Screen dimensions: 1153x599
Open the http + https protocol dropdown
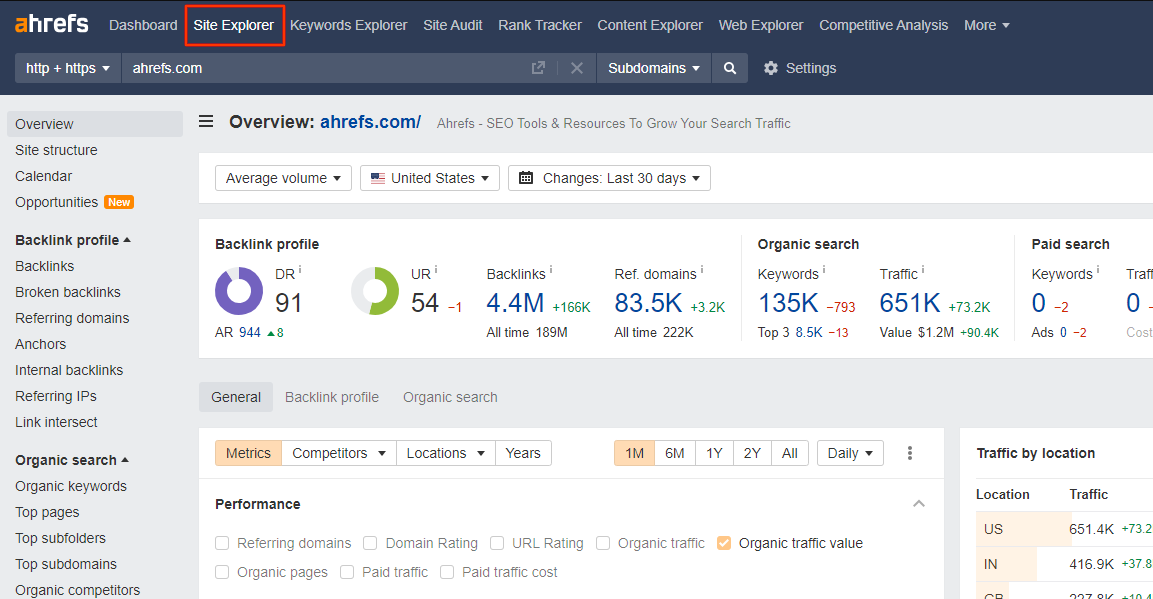(x=68, y=68)
